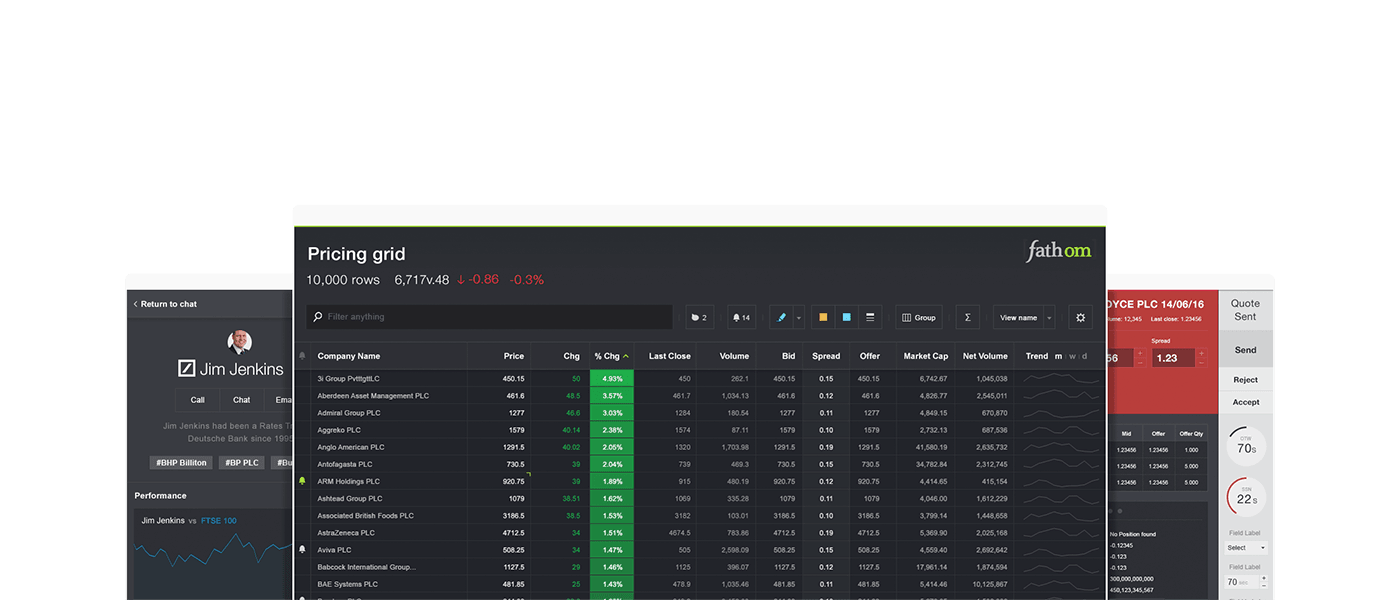Click the 'Filter anything' search field
This screenshot has height=600, width=1400.
click(x=490, y=317)
